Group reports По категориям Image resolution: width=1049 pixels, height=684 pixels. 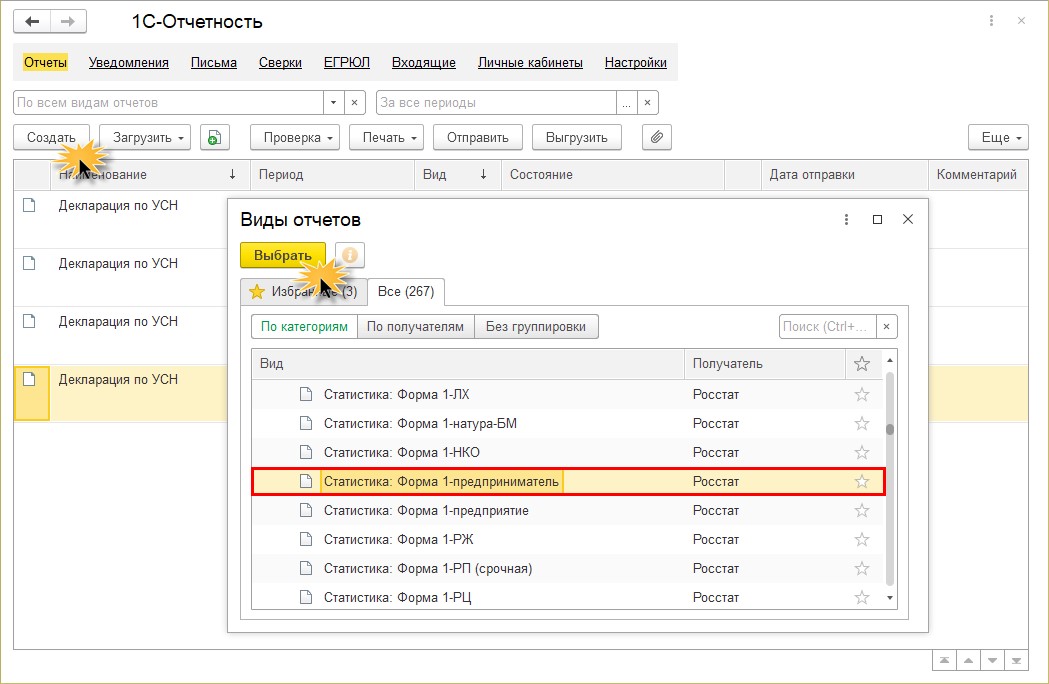(x=304, y=327)
